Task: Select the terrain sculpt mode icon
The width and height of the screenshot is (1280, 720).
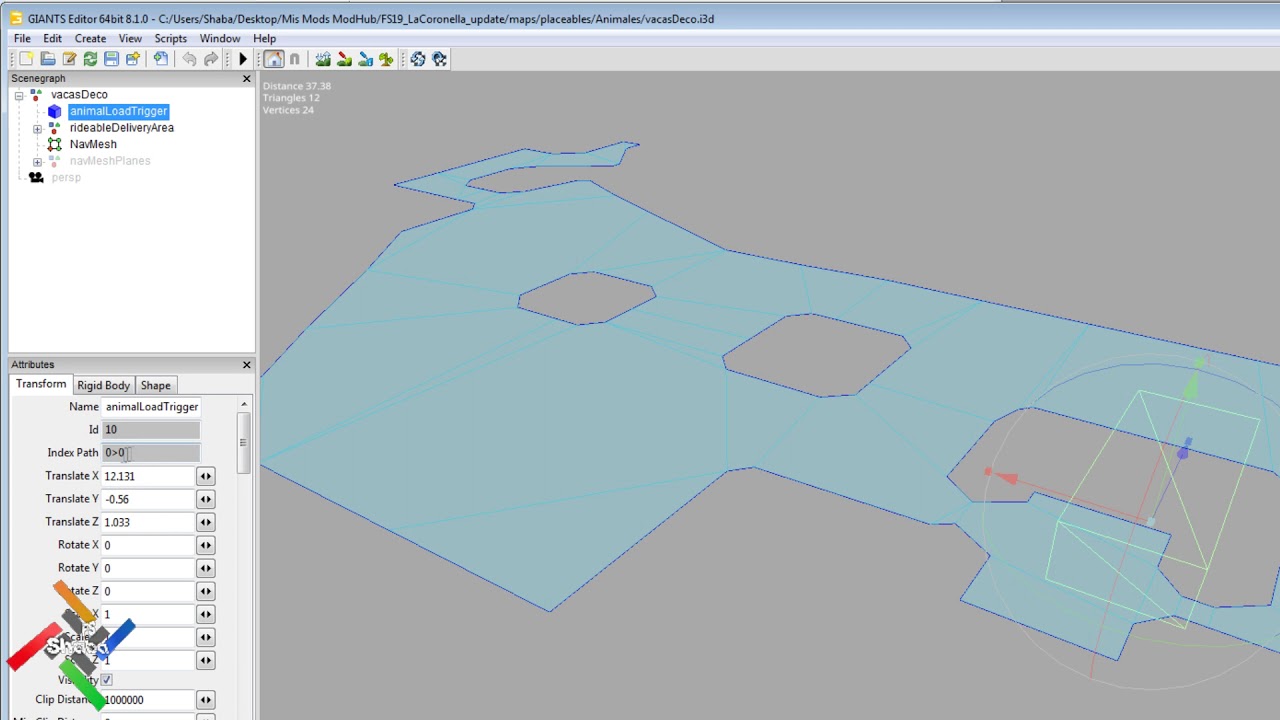Action: coord(323,59)
